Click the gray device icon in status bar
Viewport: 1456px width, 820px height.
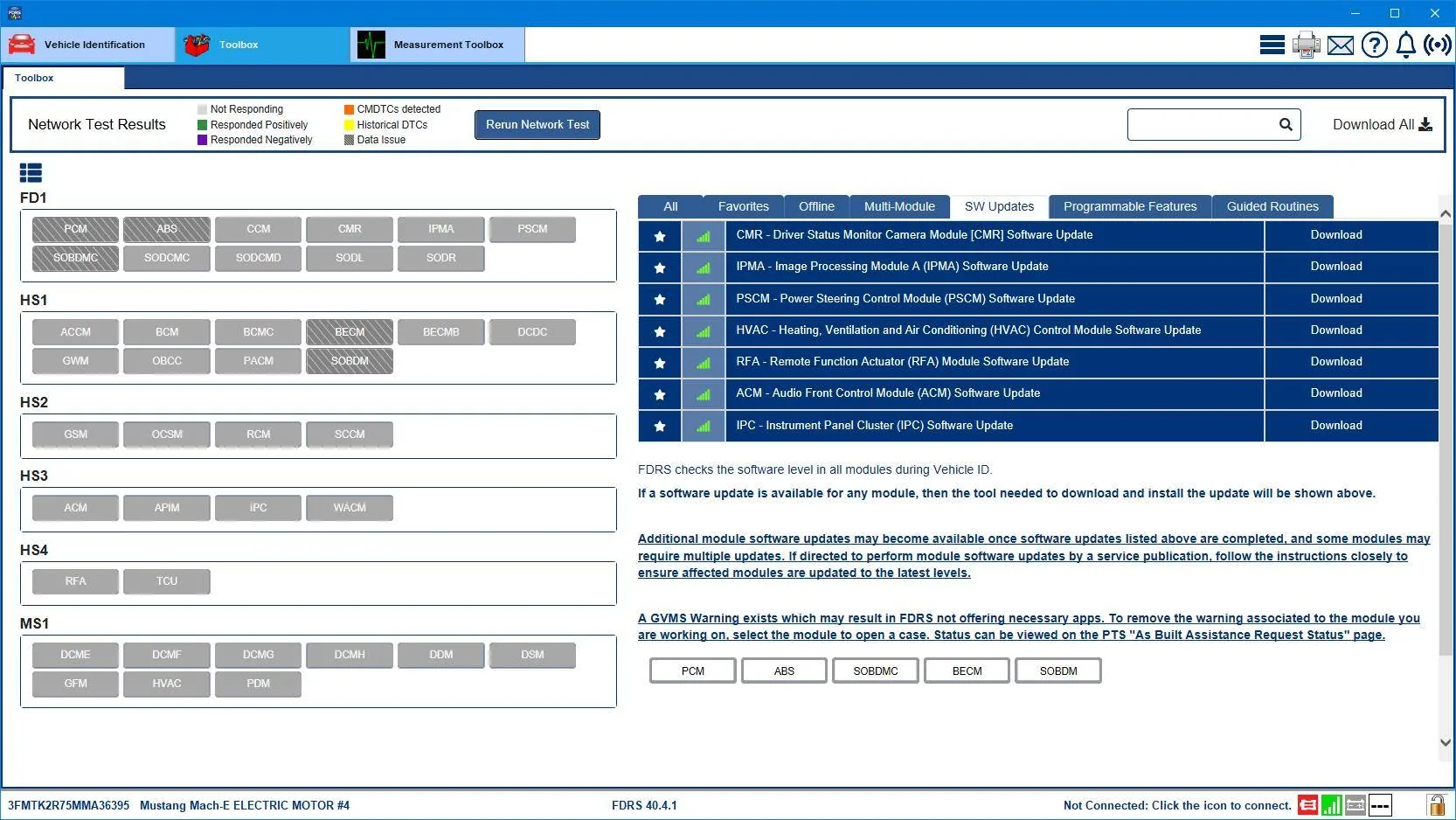pyautogui.click(x=1355, y=804)
